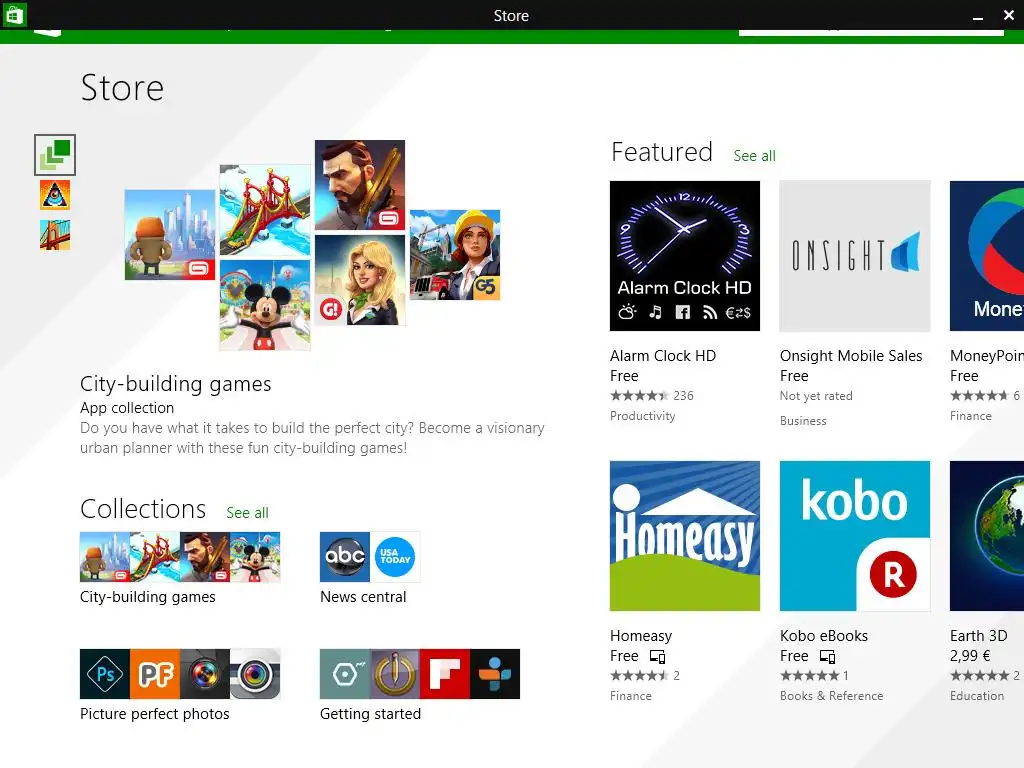Open City-building games collection thumbnails

[180, 557]
